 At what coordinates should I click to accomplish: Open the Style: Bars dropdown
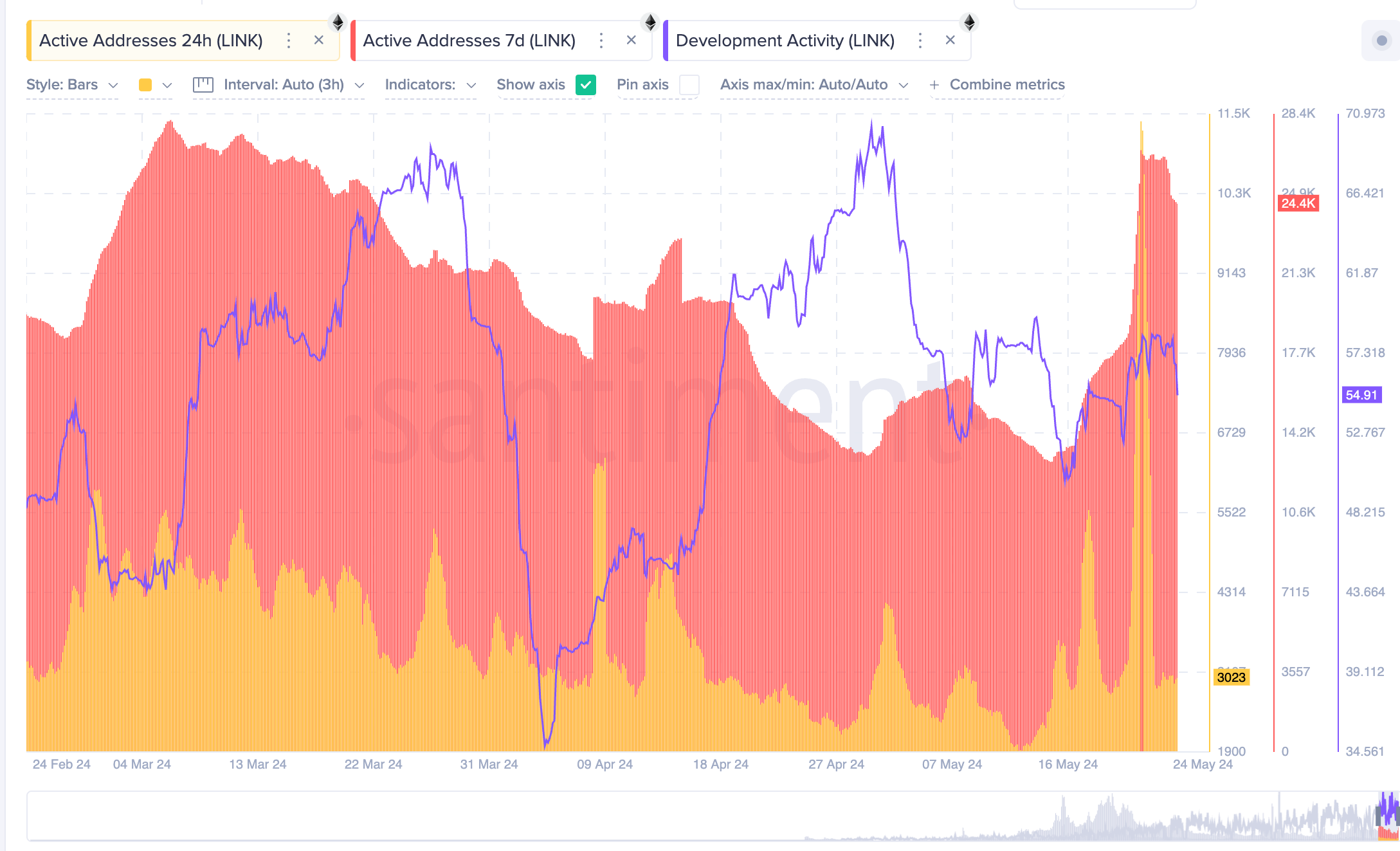pyautogui.click(x=72, y=85)
